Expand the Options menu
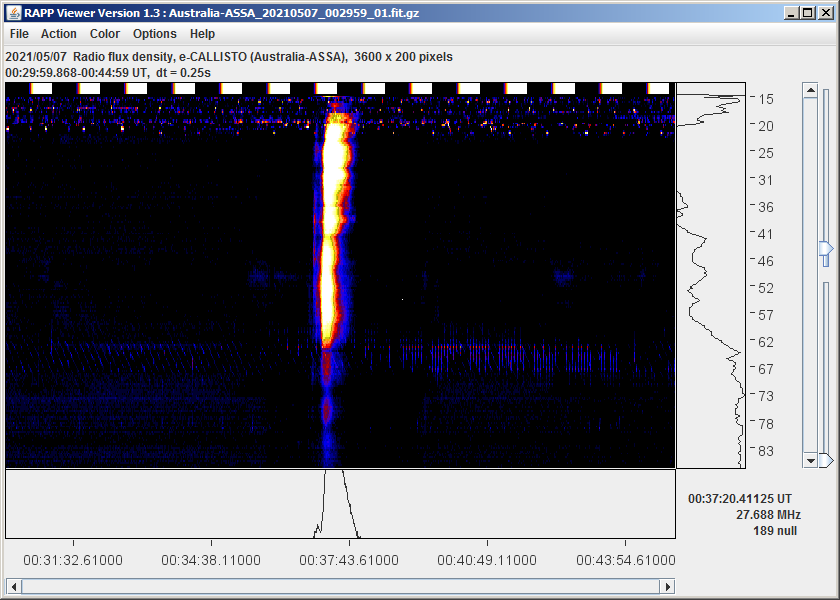This screenshot has width=840, height=600. 155,34
